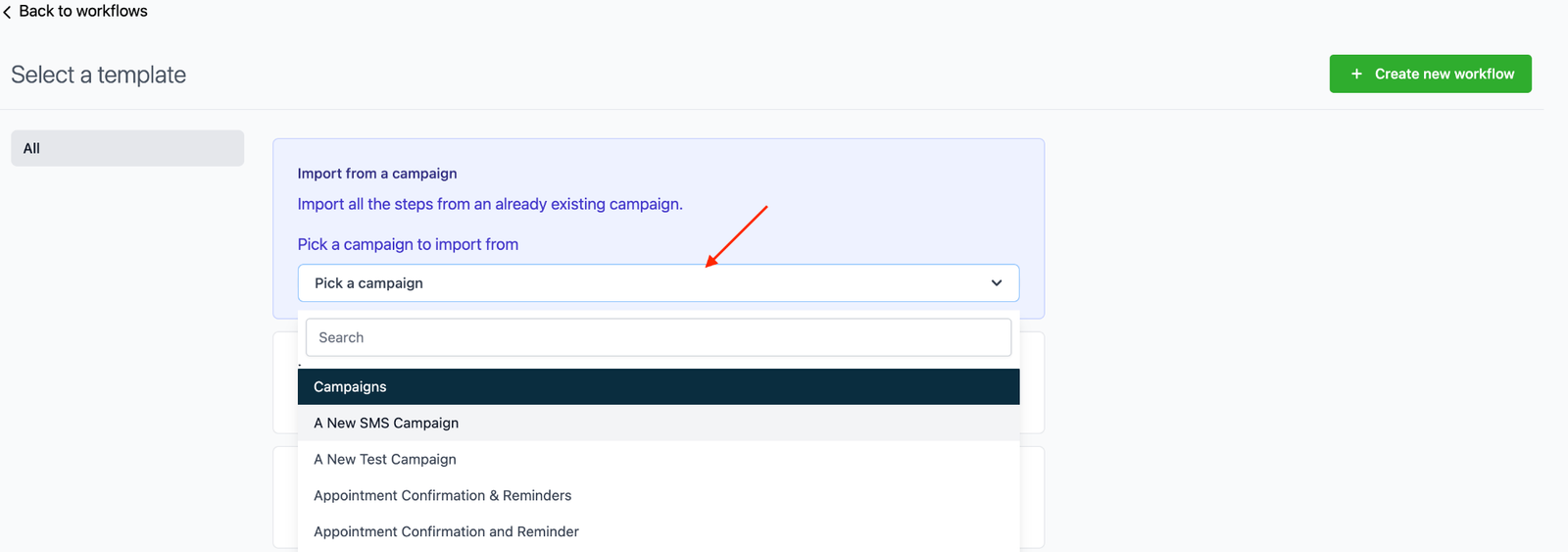Image resolution: width=1568 pixels, height=552 pixels.
Task: Click the Import all the steps description
Action: (x=490, y=204)
